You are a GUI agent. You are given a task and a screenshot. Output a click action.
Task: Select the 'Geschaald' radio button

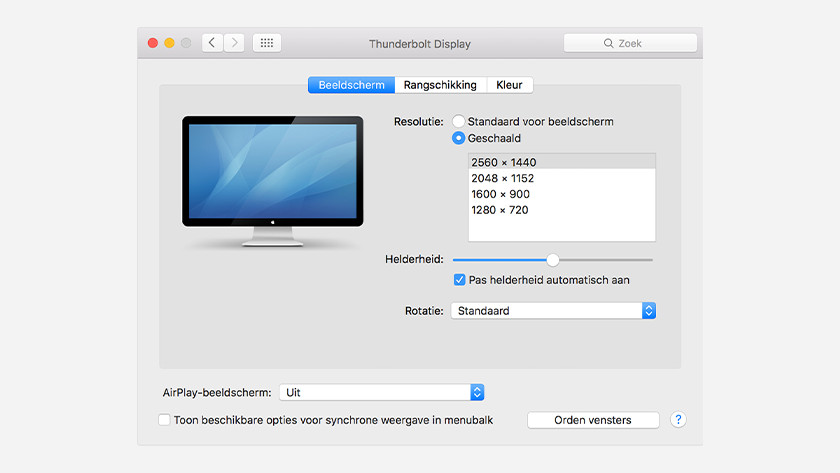pos(459,138)
